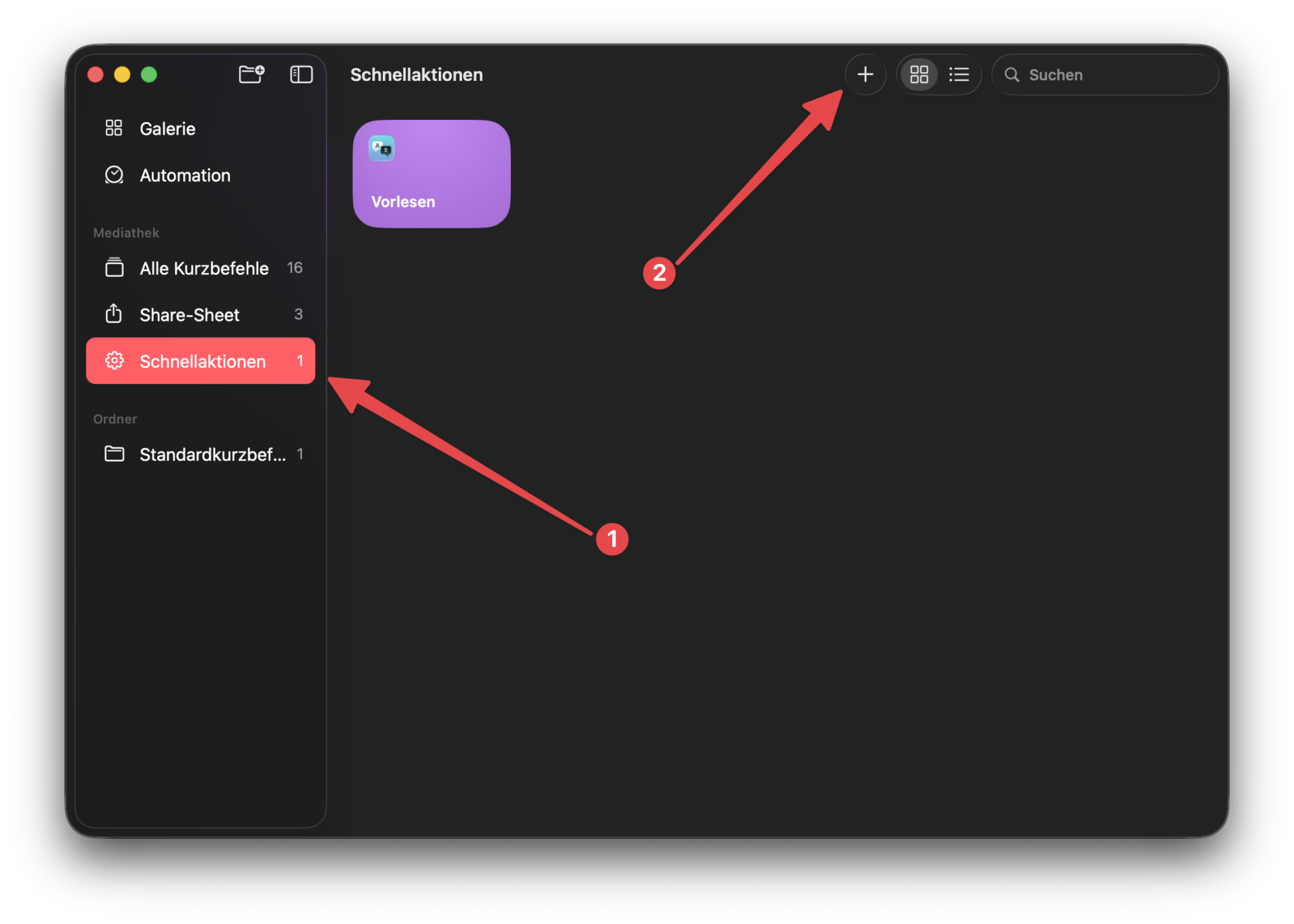Select the Mediathek section header
The width and height of the screenshot is (1294, 924).
[126, 233]
